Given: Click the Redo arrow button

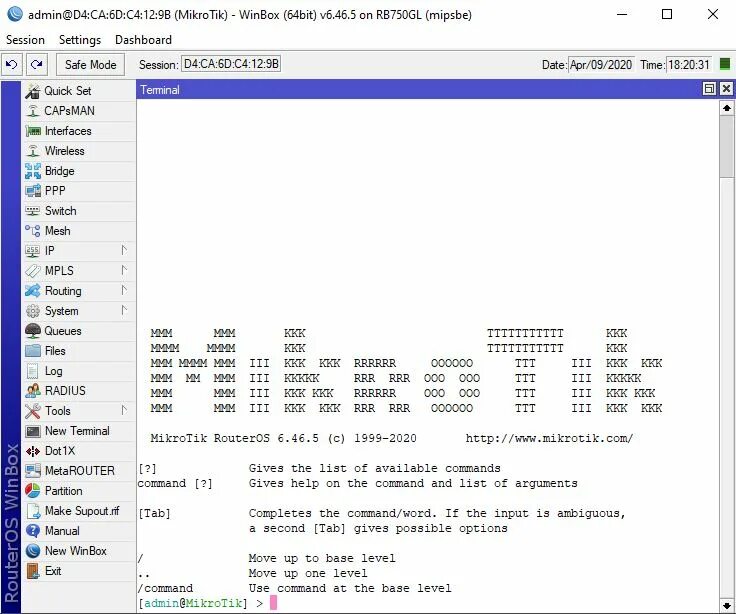Looking at the screenshot, I should (36, 64).
